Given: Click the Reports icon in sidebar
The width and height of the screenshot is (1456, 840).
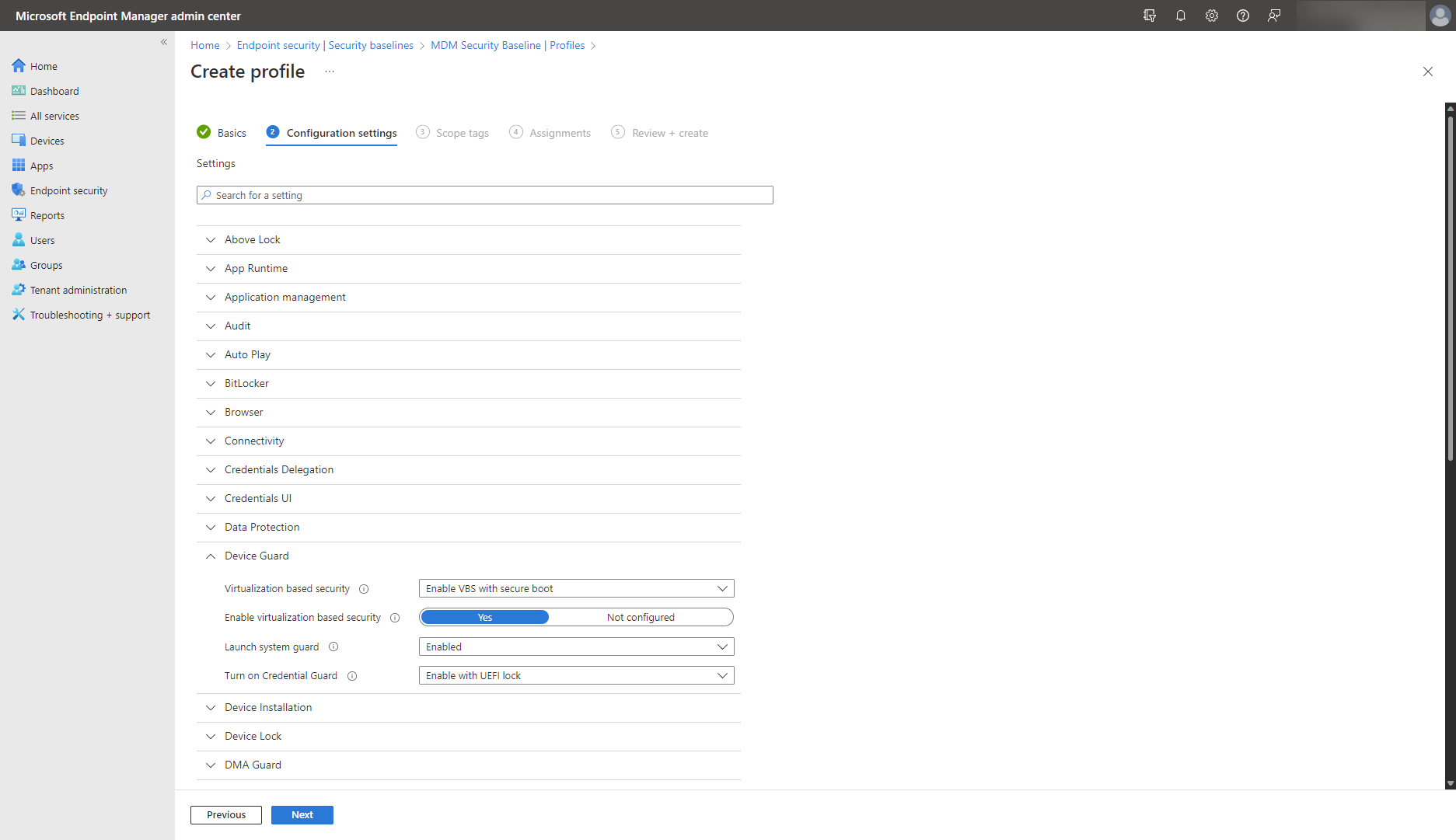Looking at the screenshot, I should pos(19,215).
